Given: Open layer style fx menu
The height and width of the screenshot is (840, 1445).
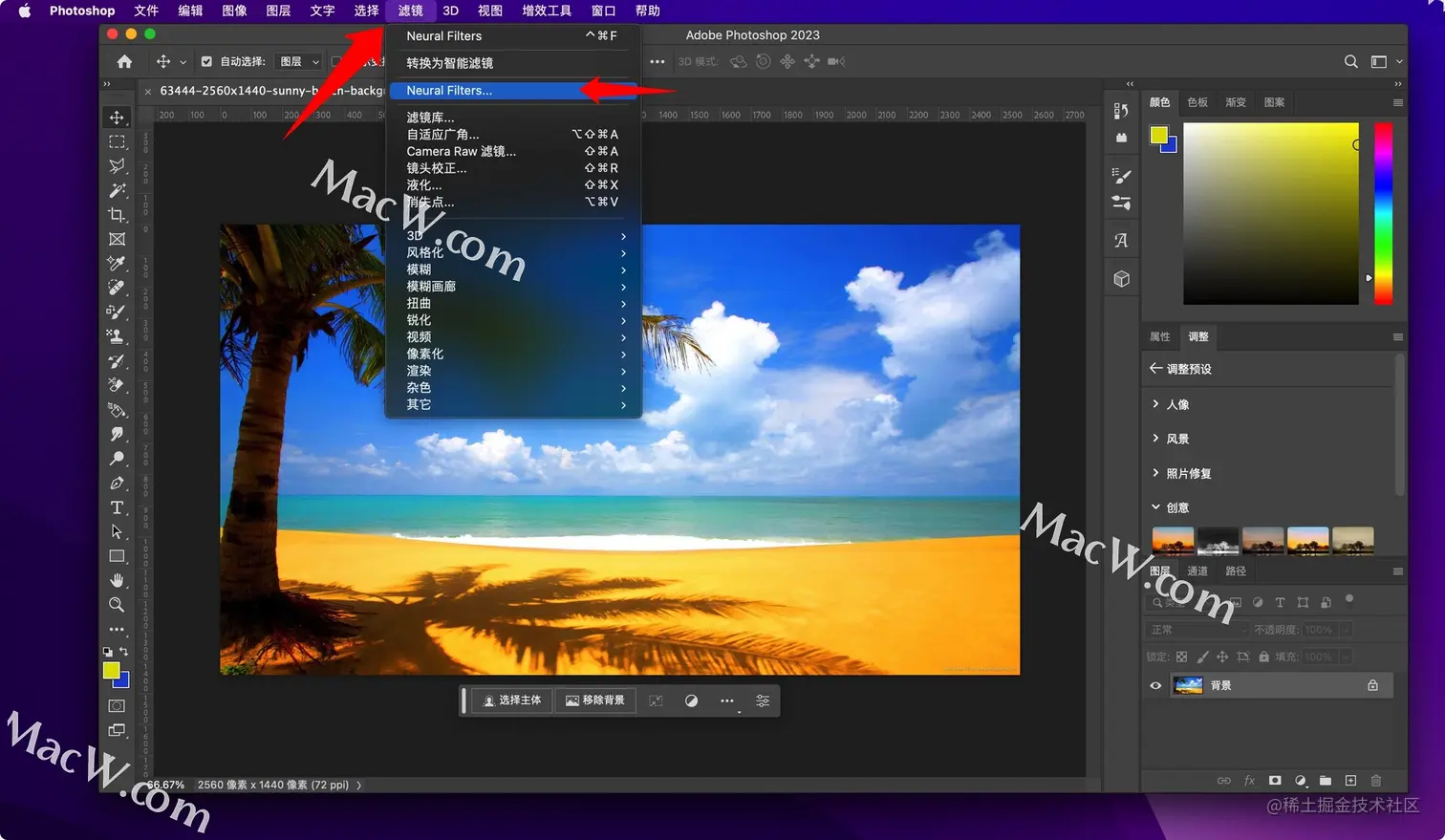Looking at the screenshot, I should click(1249, 780).
